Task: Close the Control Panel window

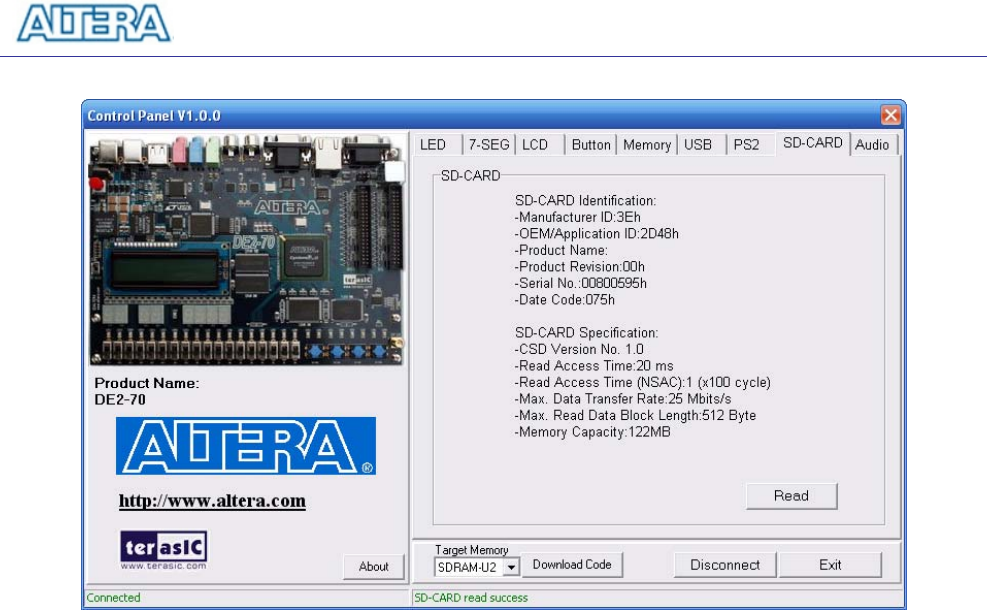Action: (x=891, y=115)
